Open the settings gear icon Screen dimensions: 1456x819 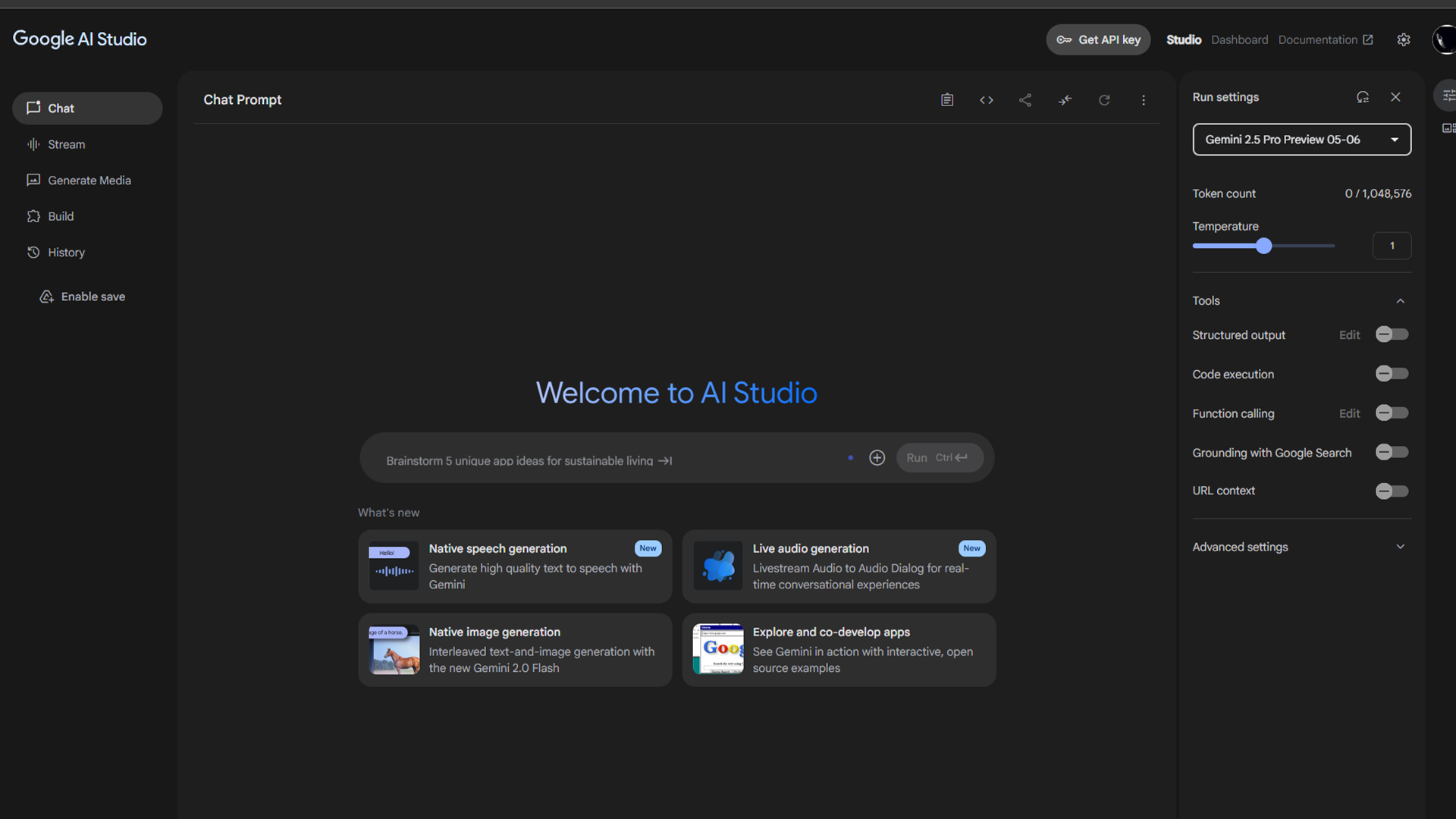(1404, 39)
